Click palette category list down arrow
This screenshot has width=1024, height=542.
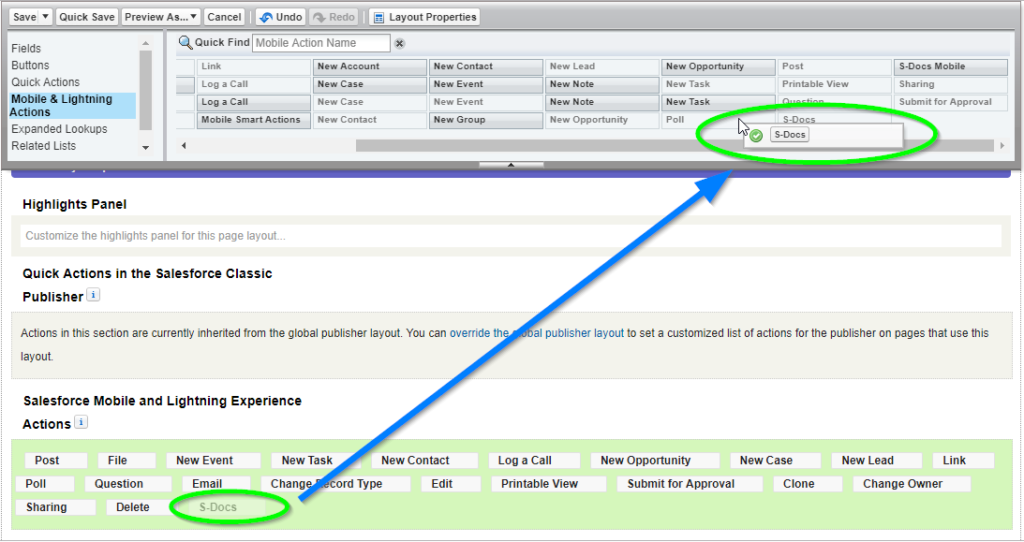pyautogui.click(x=146, y=148)
